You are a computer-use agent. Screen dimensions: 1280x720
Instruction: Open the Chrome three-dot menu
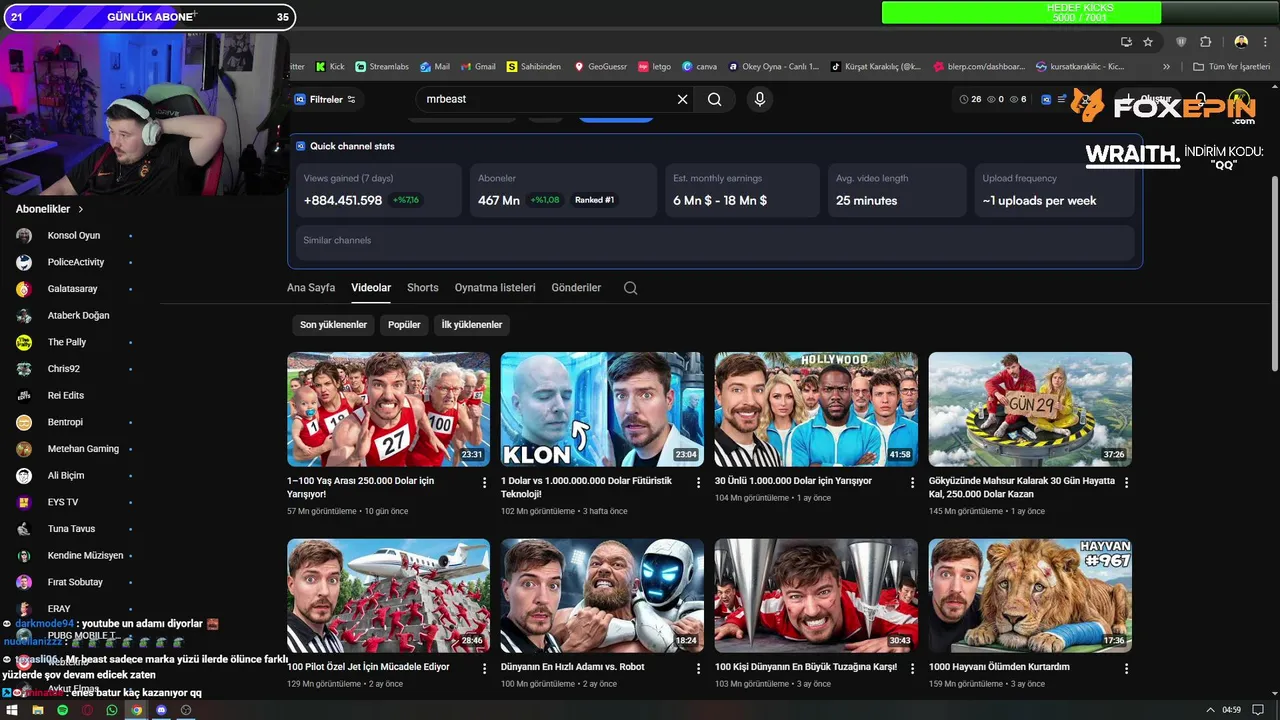pyautogui.click(x=1265, y=42)
